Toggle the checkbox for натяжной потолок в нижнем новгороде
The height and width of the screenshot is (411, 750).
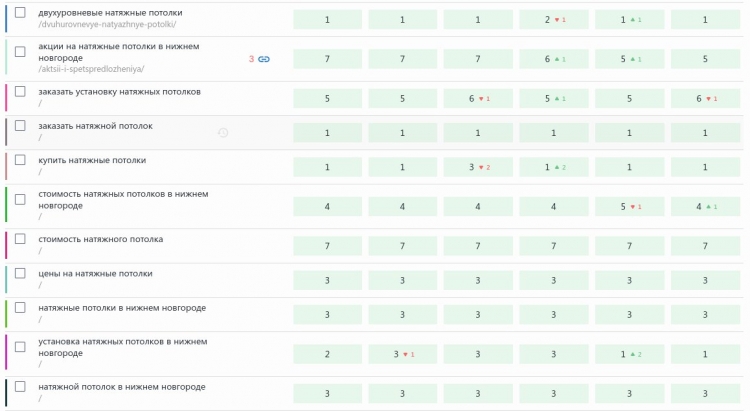click(x=20, y=387)
